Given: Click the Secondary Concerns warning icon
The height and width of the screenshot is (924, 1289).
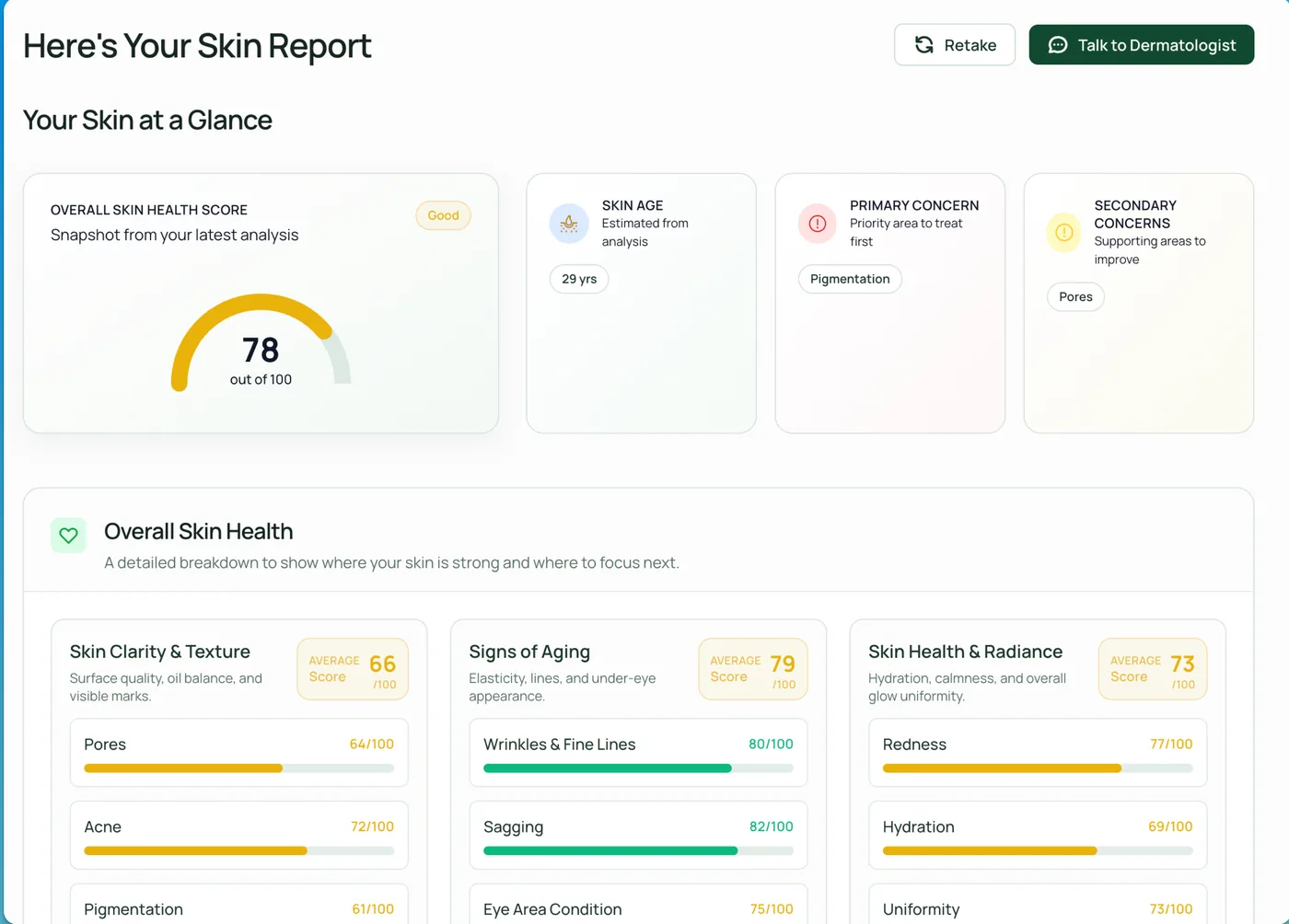Looking at the screenshot, I should tap(1064, 232).
